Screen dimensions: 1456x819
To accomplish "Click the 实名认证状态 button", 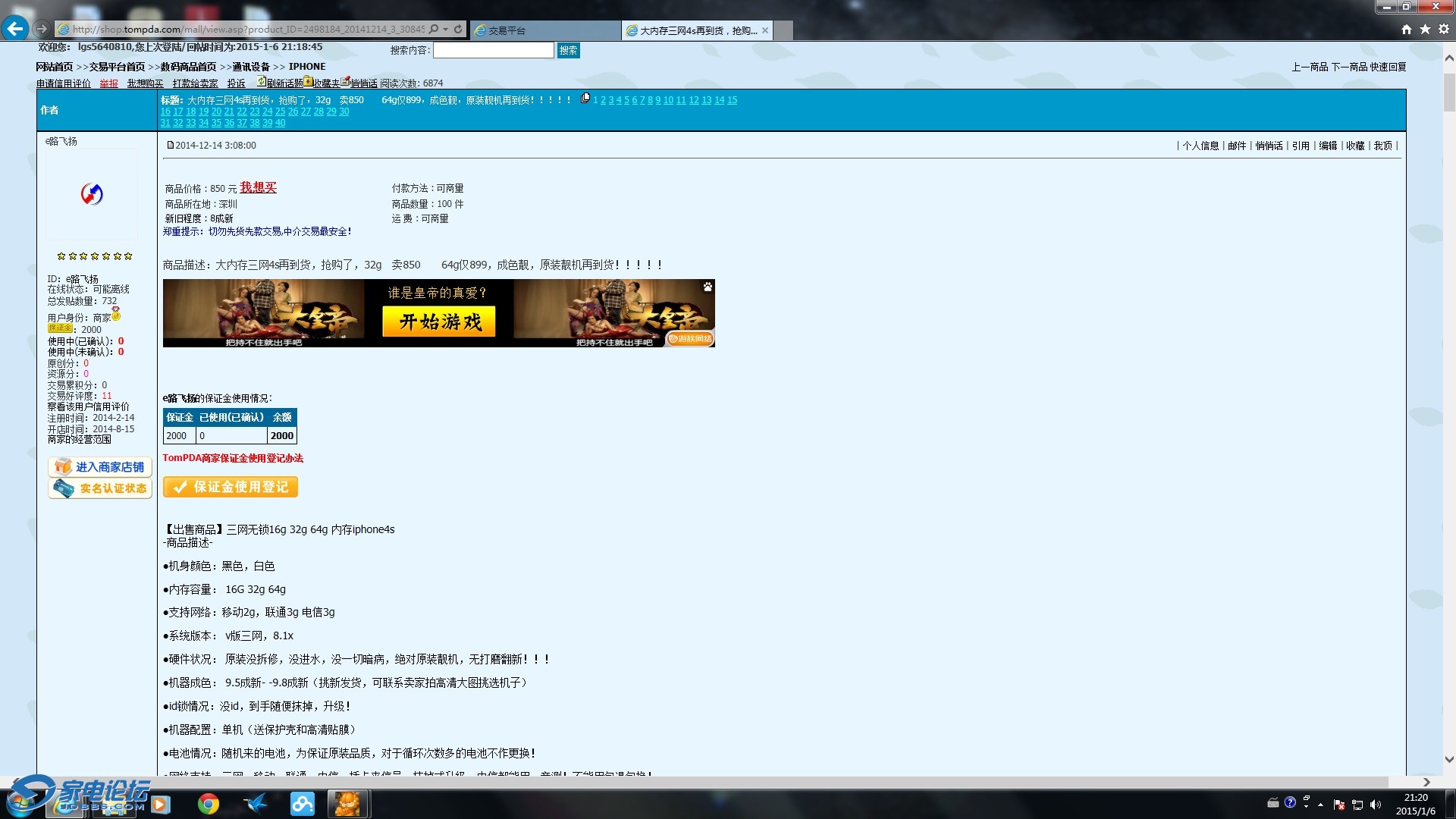I will 100,488.
